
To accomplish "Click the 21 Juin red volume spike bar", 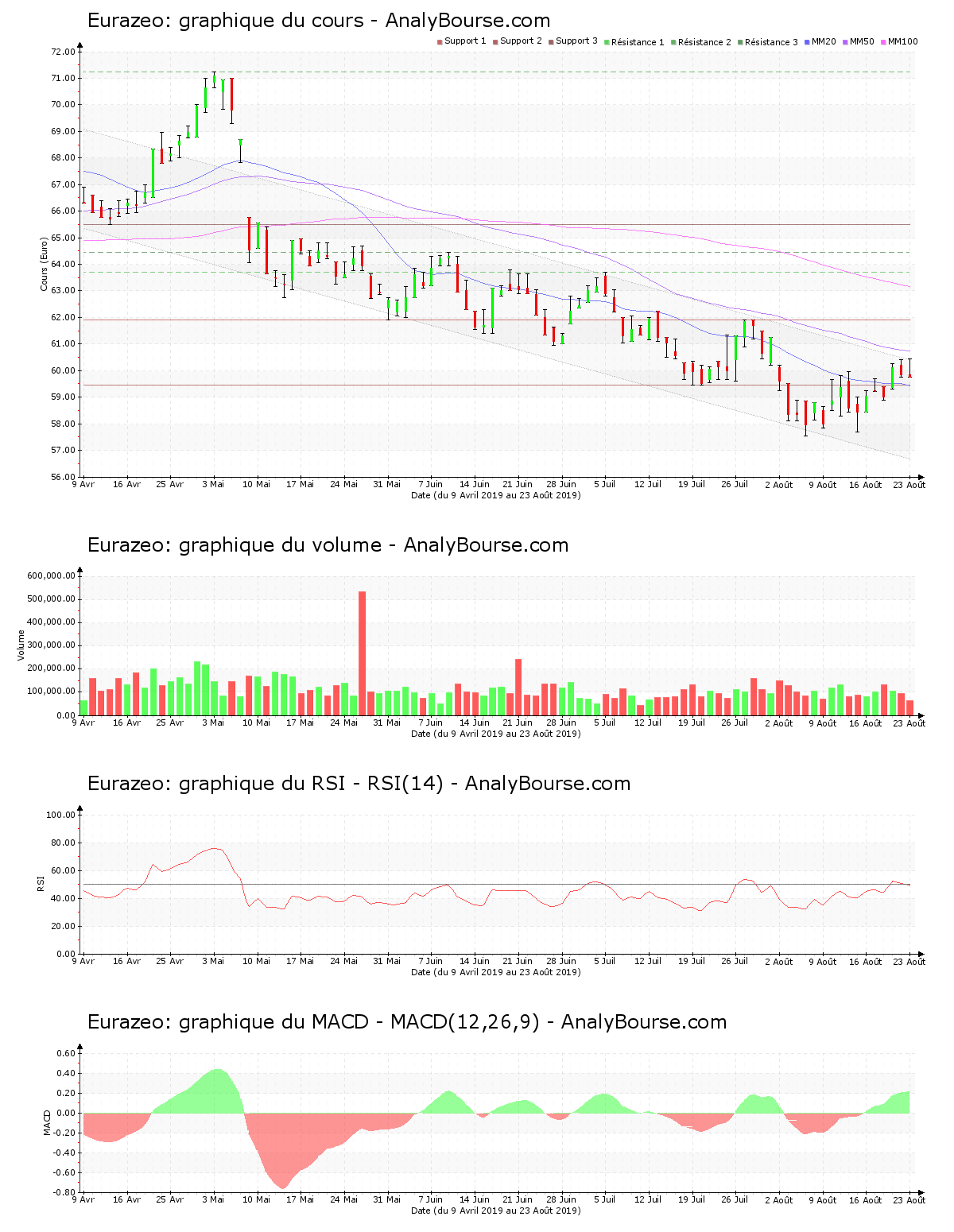I will coord(518,687).
